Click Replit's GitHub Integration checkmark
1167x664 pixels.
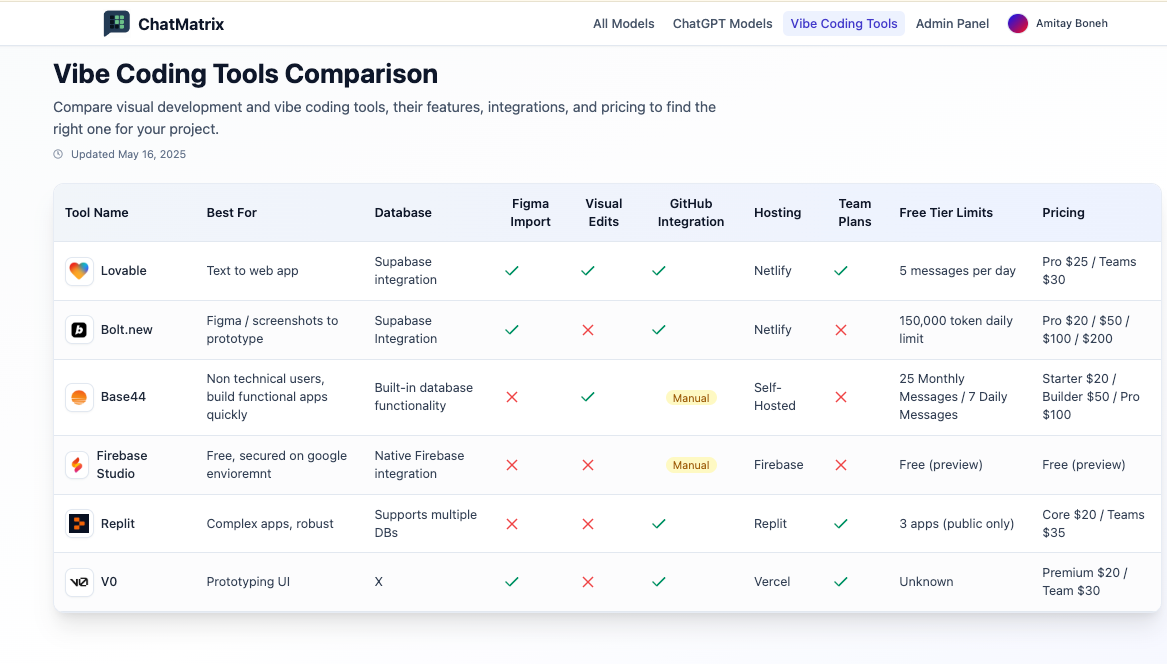659,524
